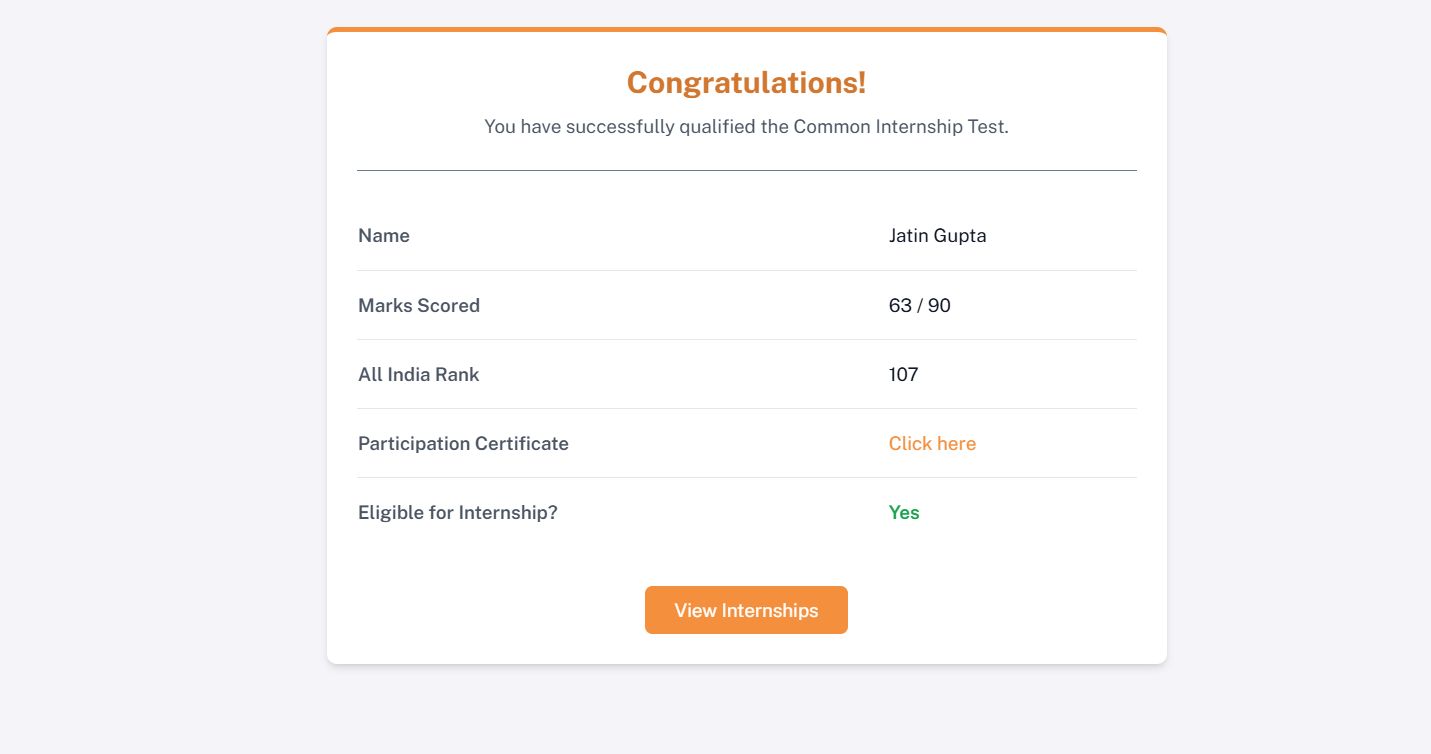The width and height of the screenshot is (1431, 754).
Task: Click the Eligible for Internship? label
Action: pyautogui.click(x=457, y=512)
